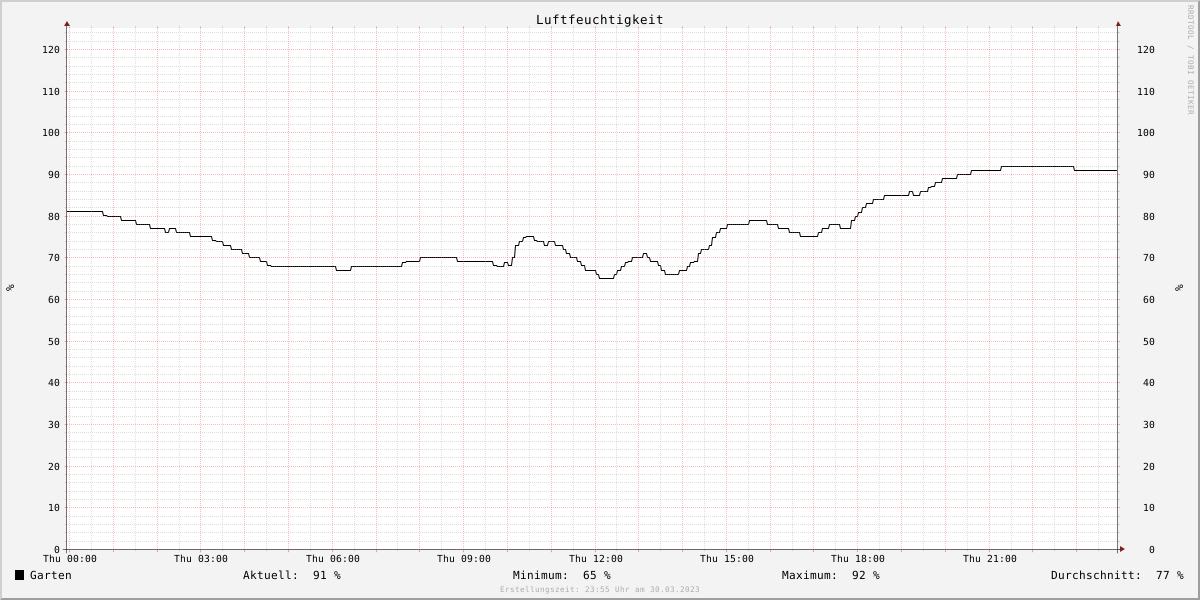Click the "Thu 12:00" time axis label
1200x600 pixels.
596,559
